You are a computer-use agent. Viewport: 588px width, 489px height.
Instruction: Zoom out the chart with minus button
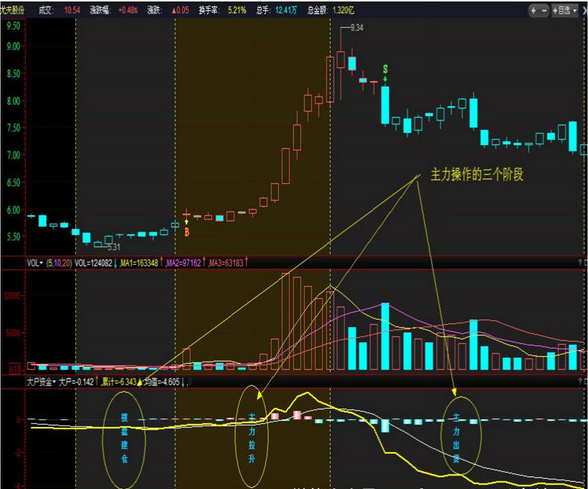click(544, 10)
